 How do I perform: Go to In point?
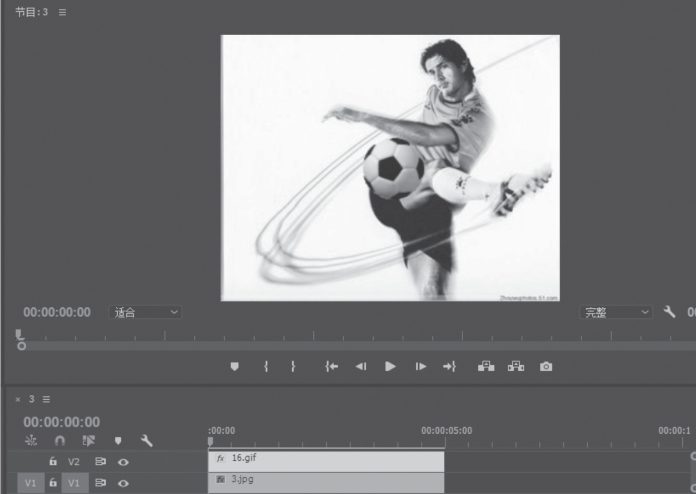point(332,367)
